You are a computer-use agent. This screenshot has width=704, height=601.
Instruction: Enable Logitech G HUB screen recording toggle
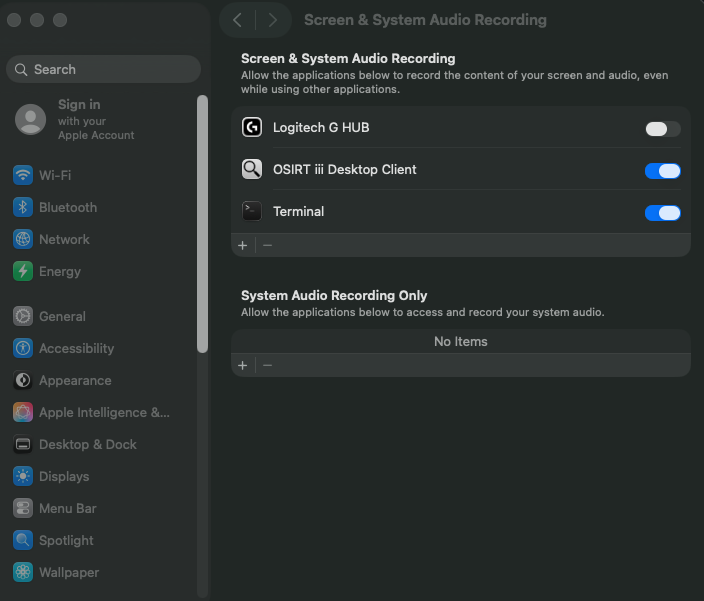click(662, 129)
